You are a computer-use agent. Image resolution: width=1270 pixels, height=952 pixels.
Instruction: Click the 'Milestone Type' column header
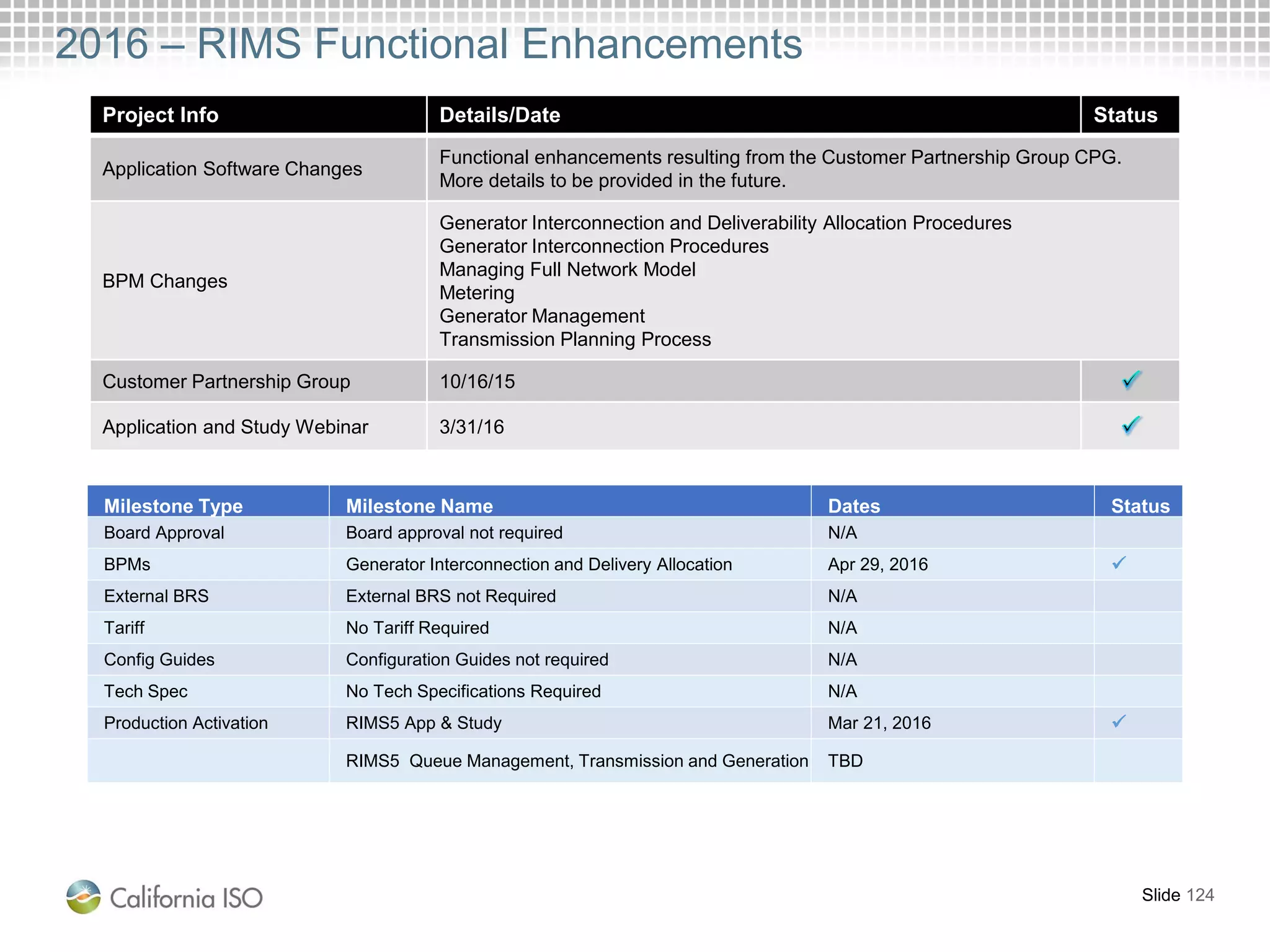tap(208, 502)
